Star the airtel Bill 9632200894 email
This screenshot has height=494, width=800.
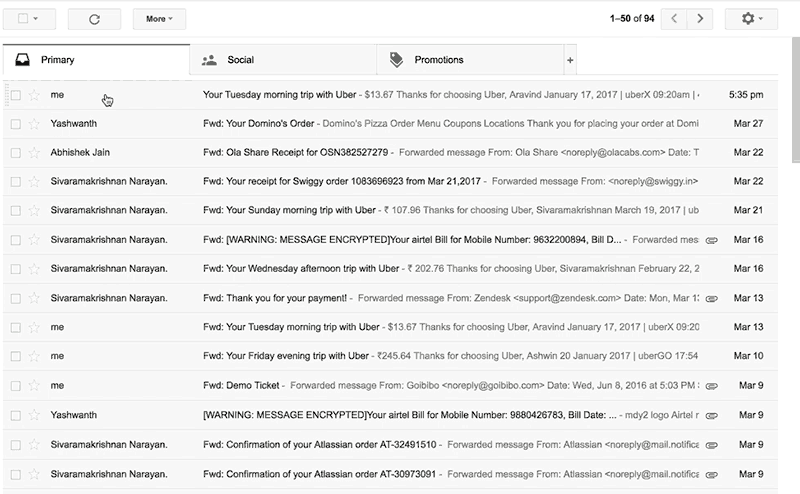[x=34, y=240]
